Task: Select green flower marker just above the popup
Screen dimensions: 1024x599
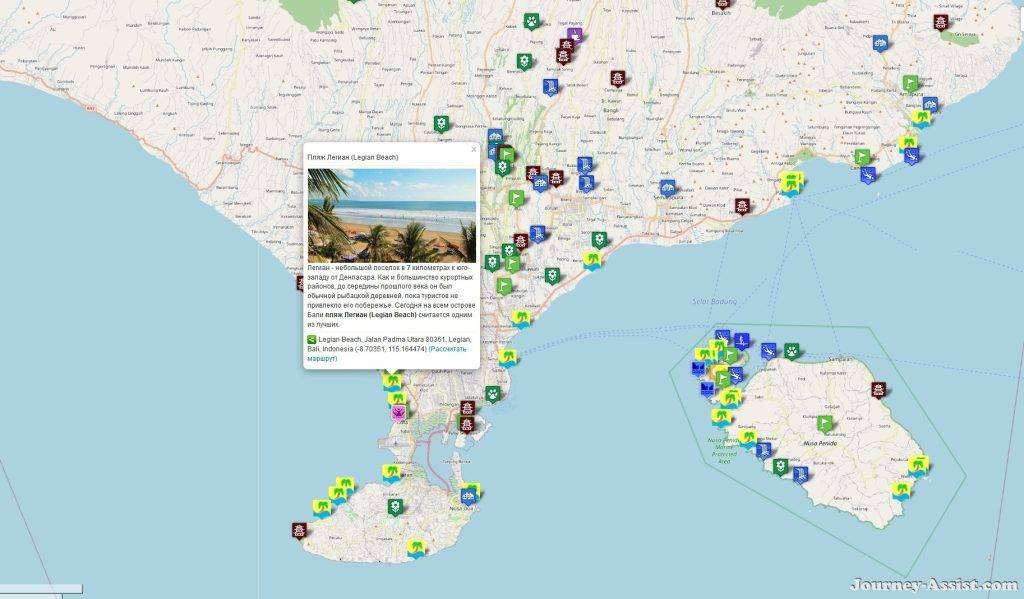Action: (441, 124)
